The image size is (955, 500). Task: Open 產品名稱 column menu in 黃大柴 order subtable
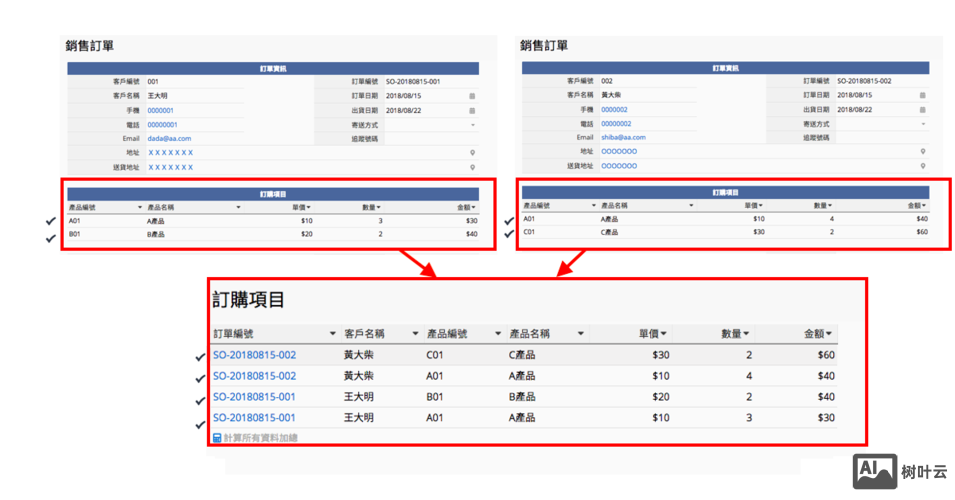pyautogui.click(x=691, y=206)
